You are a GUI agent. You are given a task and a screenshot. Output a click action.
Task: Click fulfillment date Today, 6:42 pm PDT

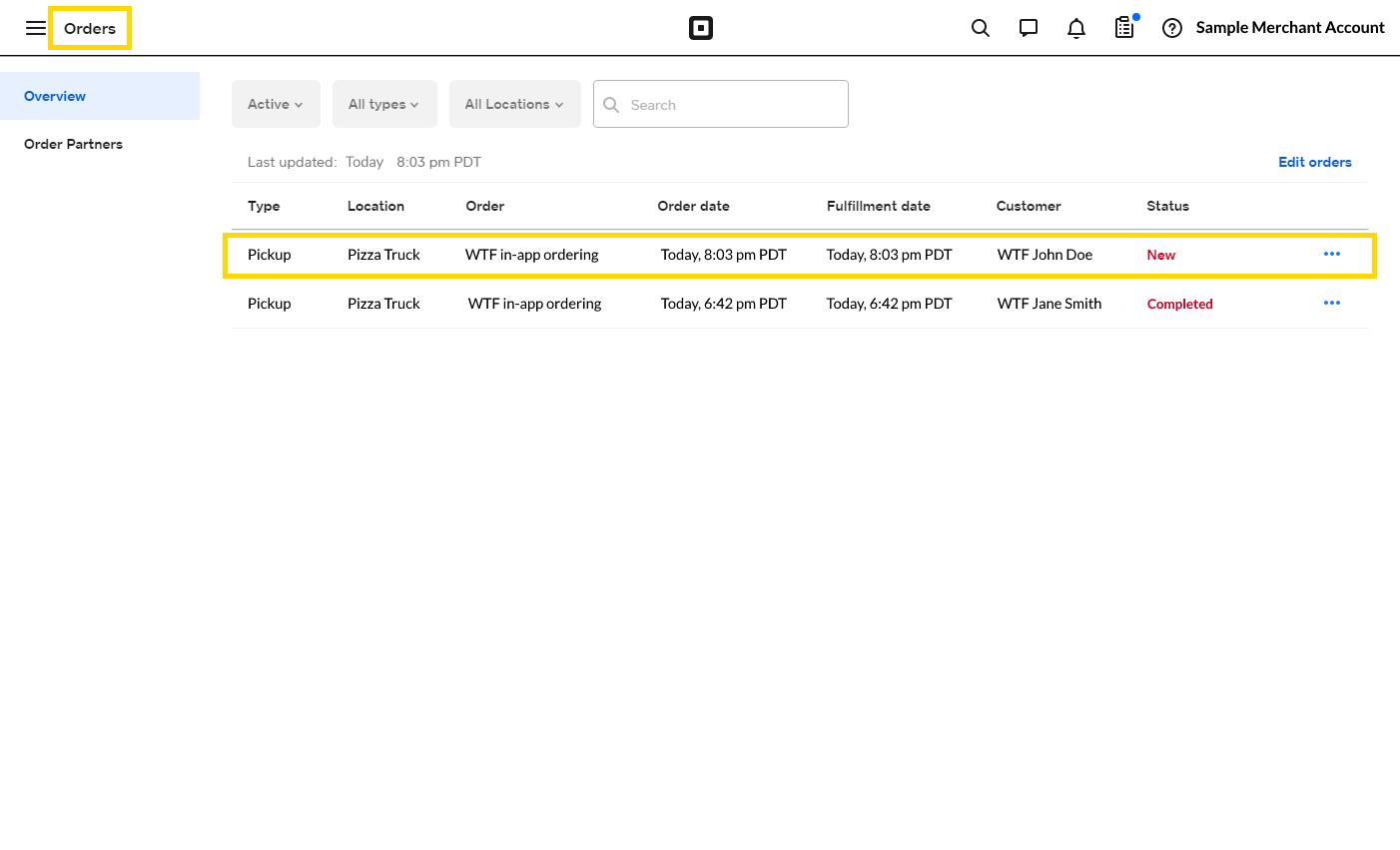[x=890, y=304]
